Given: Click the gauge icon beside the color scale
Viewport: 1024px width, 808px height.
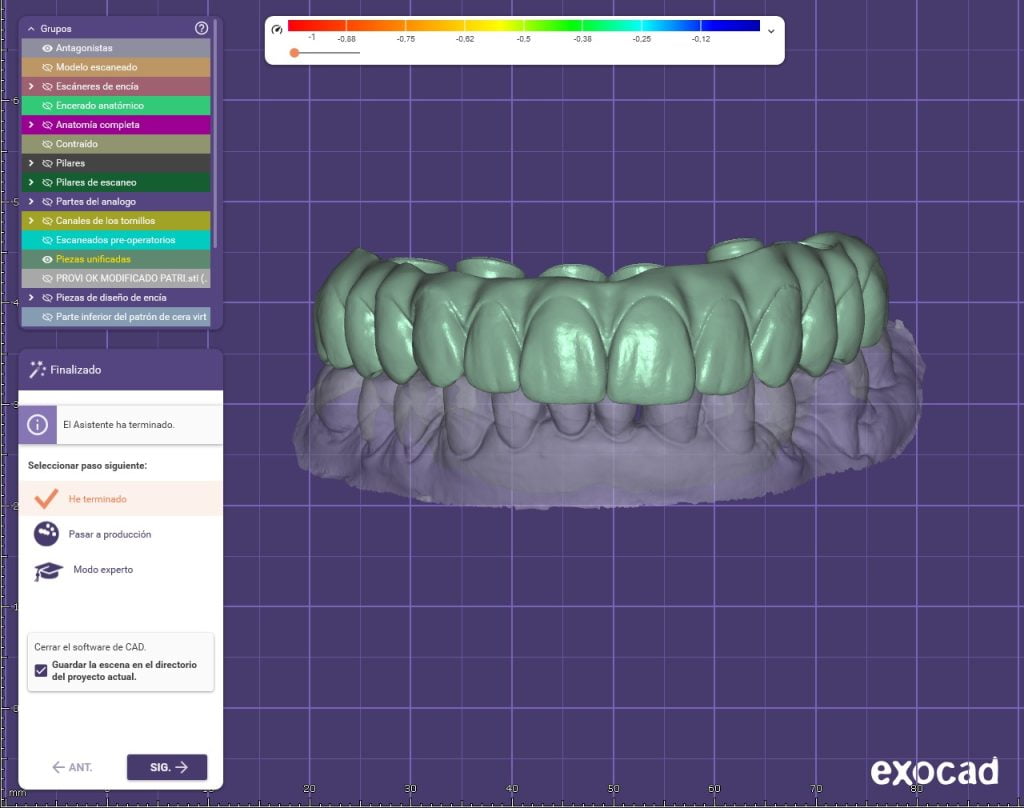Looking at the screenshot, I should point(277,30).
